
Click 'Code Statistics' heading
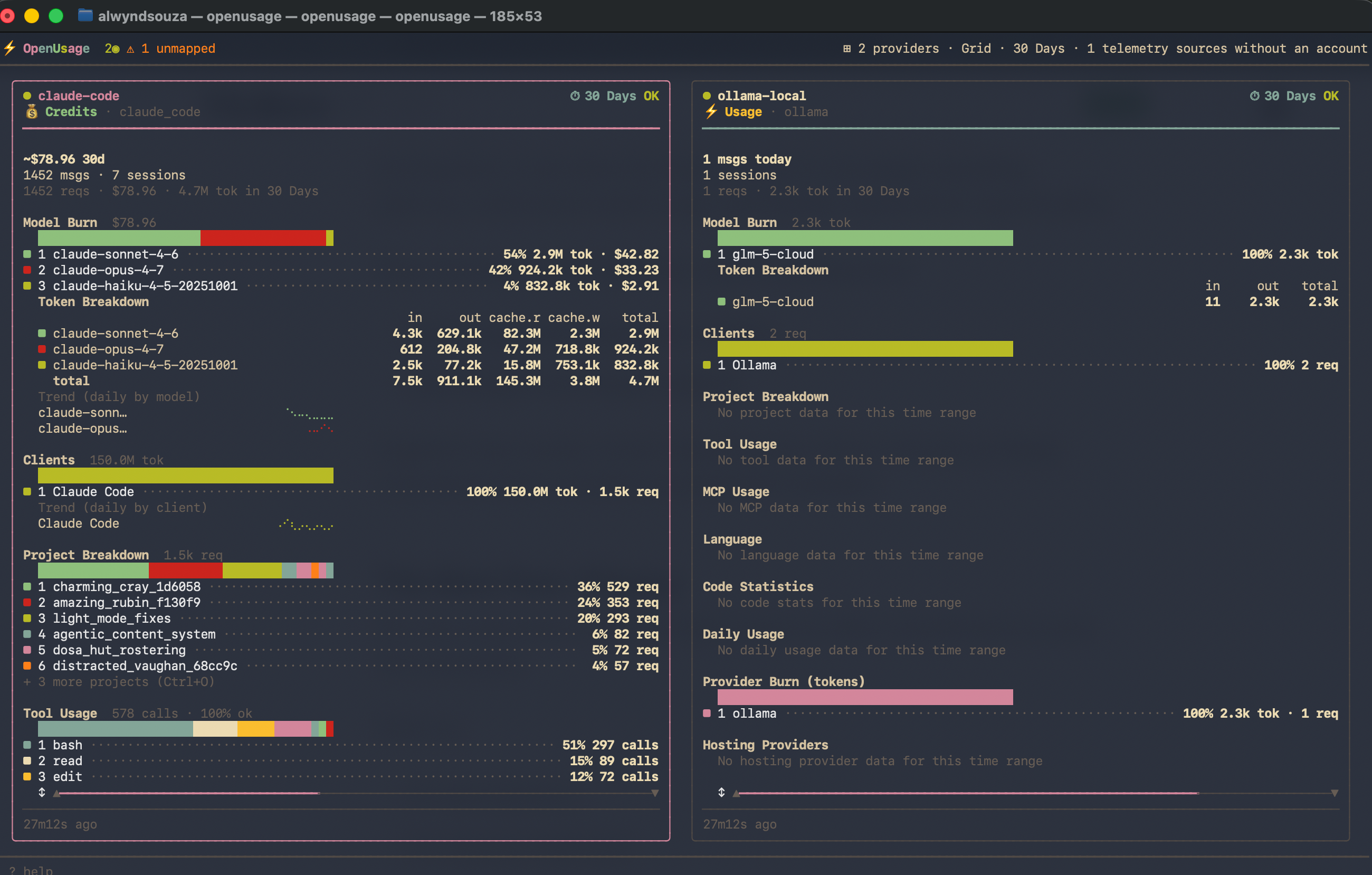click(758, 586)
